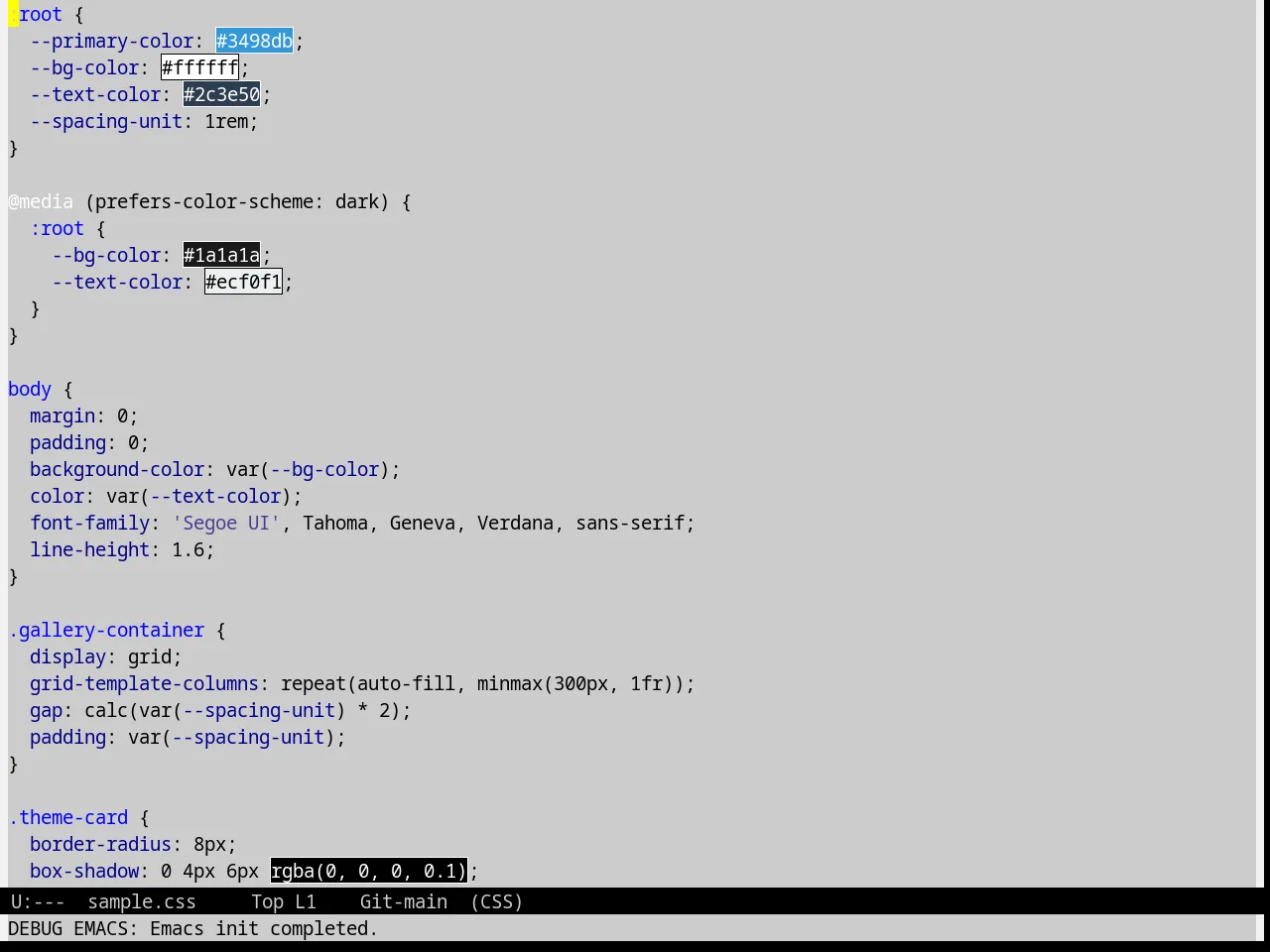
Task: Click the echo area message
Action: pyautogui.click(x=192, y=928)
